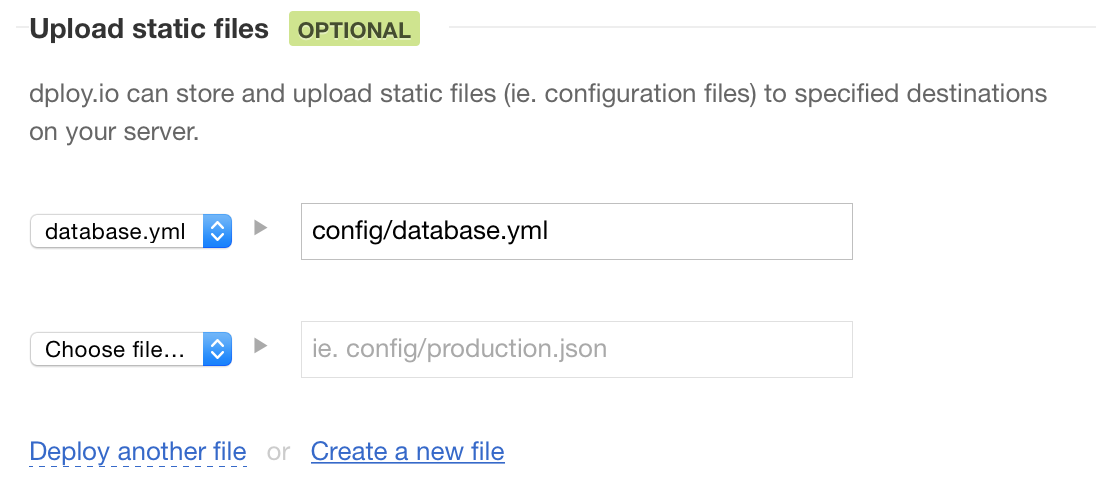Click the 'or' text between the links

278,453
